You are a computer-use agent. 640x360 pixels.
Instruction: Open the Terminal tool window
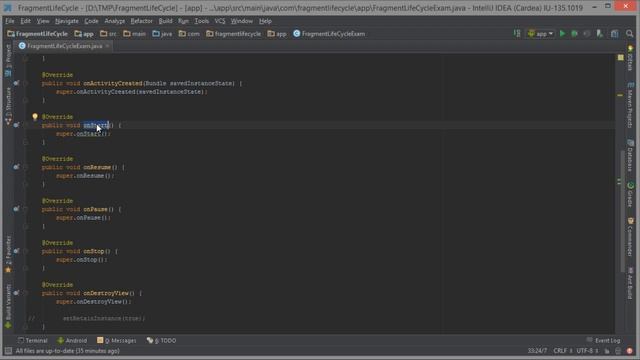pos(33,340)
